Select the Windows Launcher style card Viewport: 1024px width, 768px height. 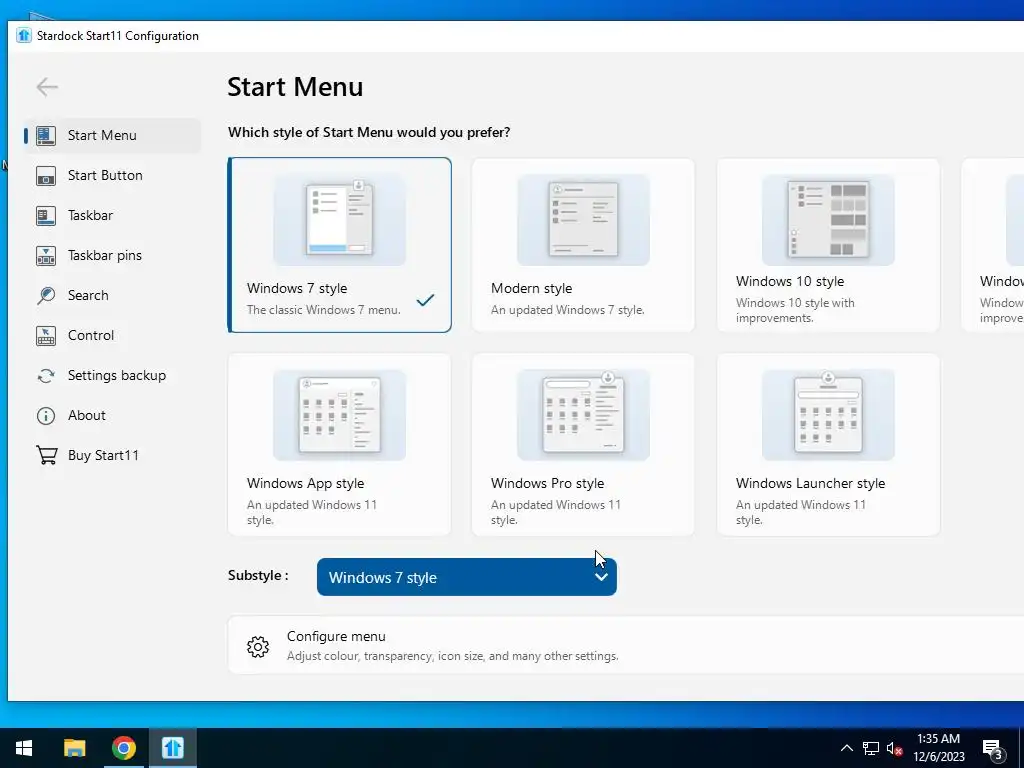828,445
